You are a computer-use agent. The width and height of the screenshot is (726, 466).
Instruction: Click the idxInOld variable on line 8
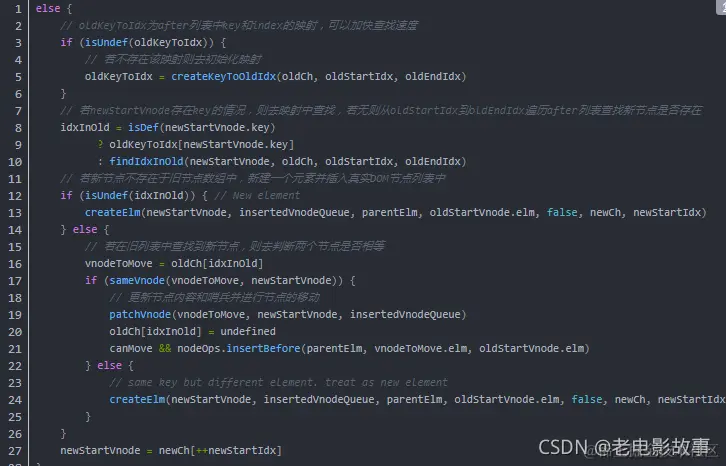85,127
